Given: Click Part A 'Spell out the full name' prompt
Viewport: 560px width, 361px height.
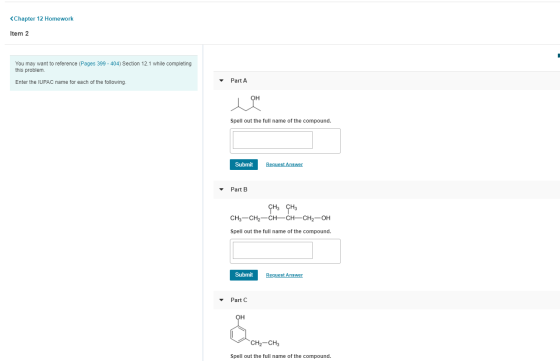Looking at the screenshot, I should click(x=281, y=121).
